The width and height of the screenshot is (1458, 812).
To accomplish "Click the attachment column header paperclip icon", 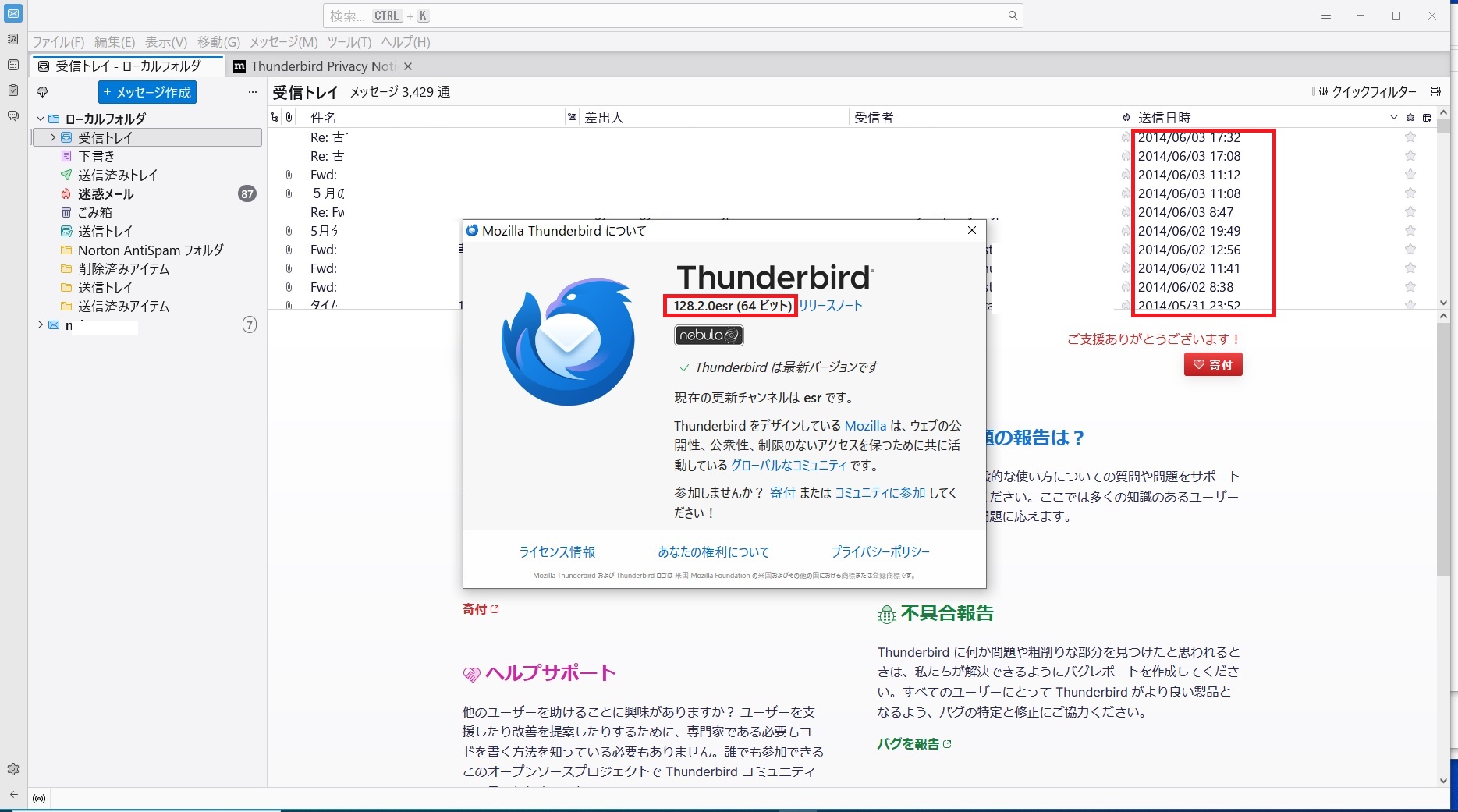I will [289, 117].
